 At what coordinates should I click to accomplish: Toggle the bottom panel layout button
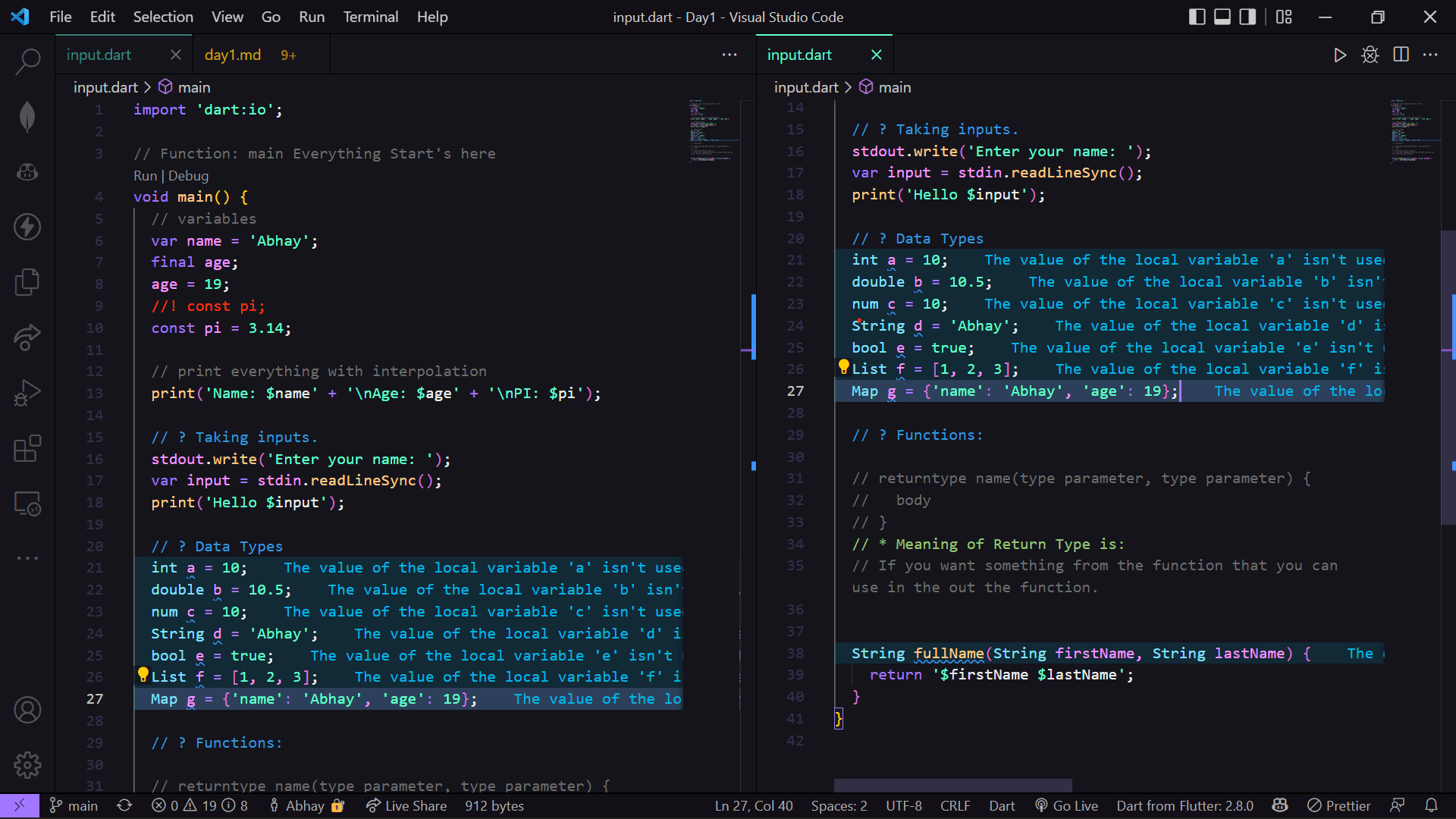(1222, 17)
